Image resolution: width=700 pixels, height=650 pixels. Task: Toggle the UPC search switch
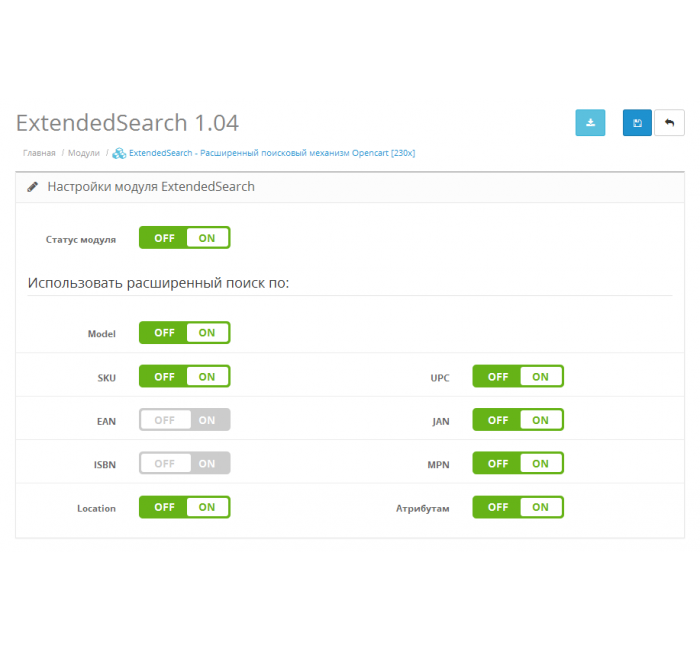pyautogui.click(x=518, y=376)
